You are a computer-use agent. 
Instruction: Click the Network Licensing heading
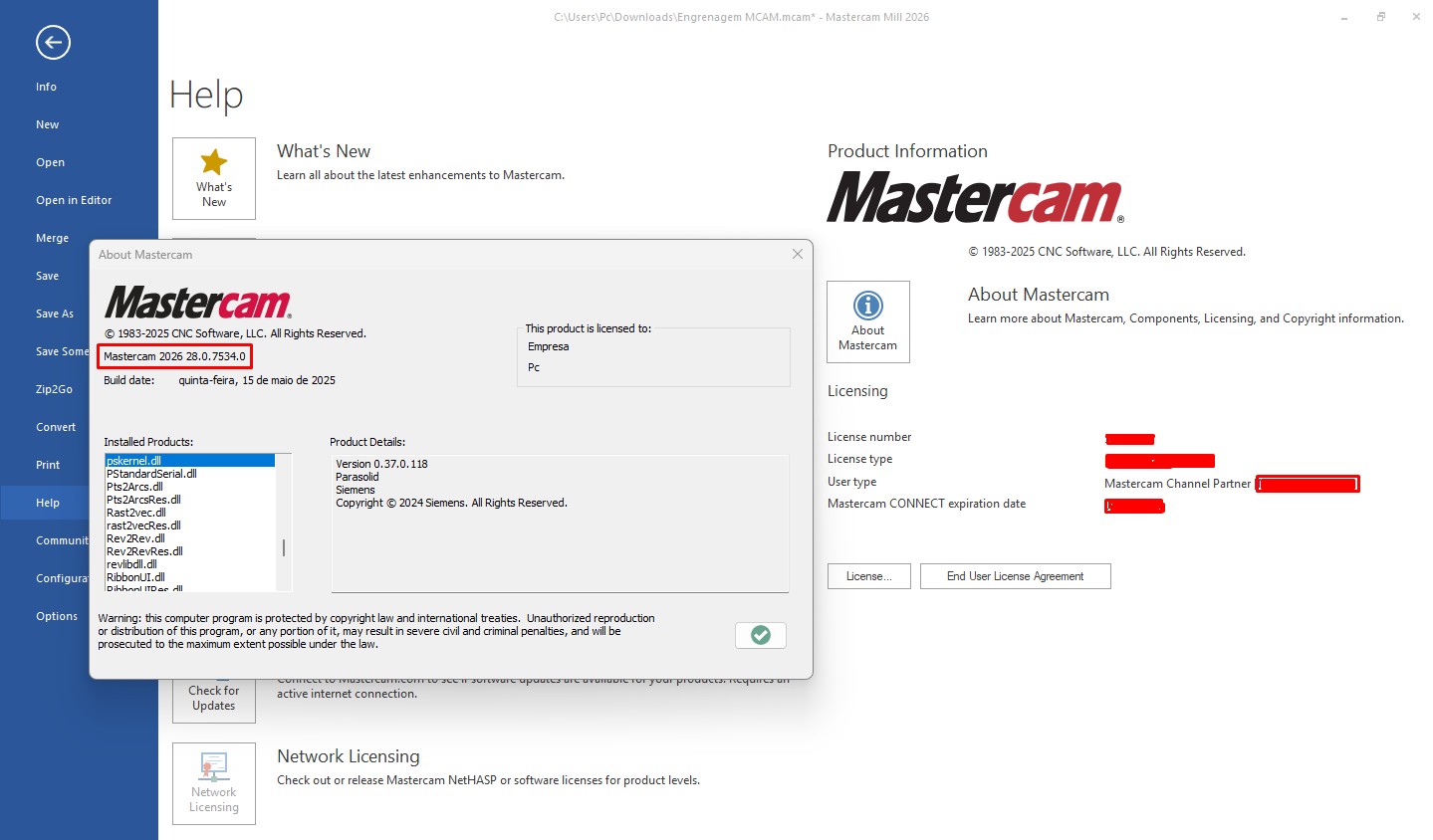click(349, 756)
